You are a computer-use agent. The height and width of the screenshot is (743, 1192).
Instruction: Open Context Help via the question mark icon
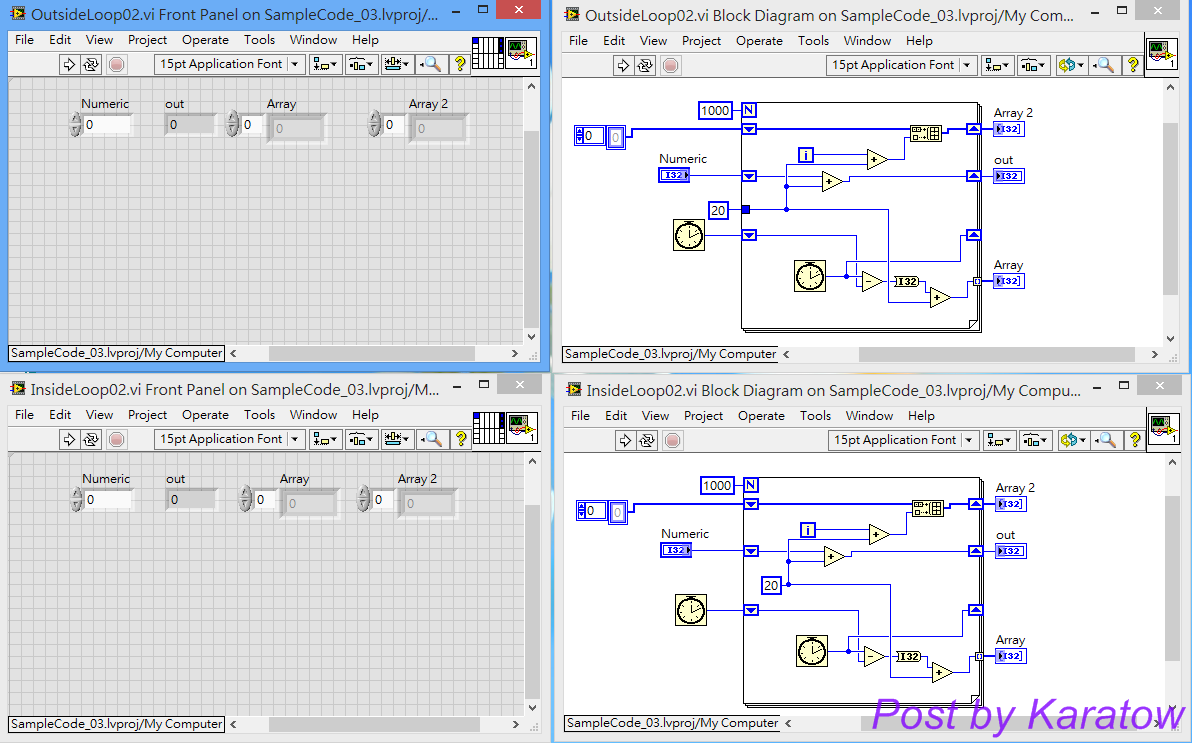[x=460, y=64]
